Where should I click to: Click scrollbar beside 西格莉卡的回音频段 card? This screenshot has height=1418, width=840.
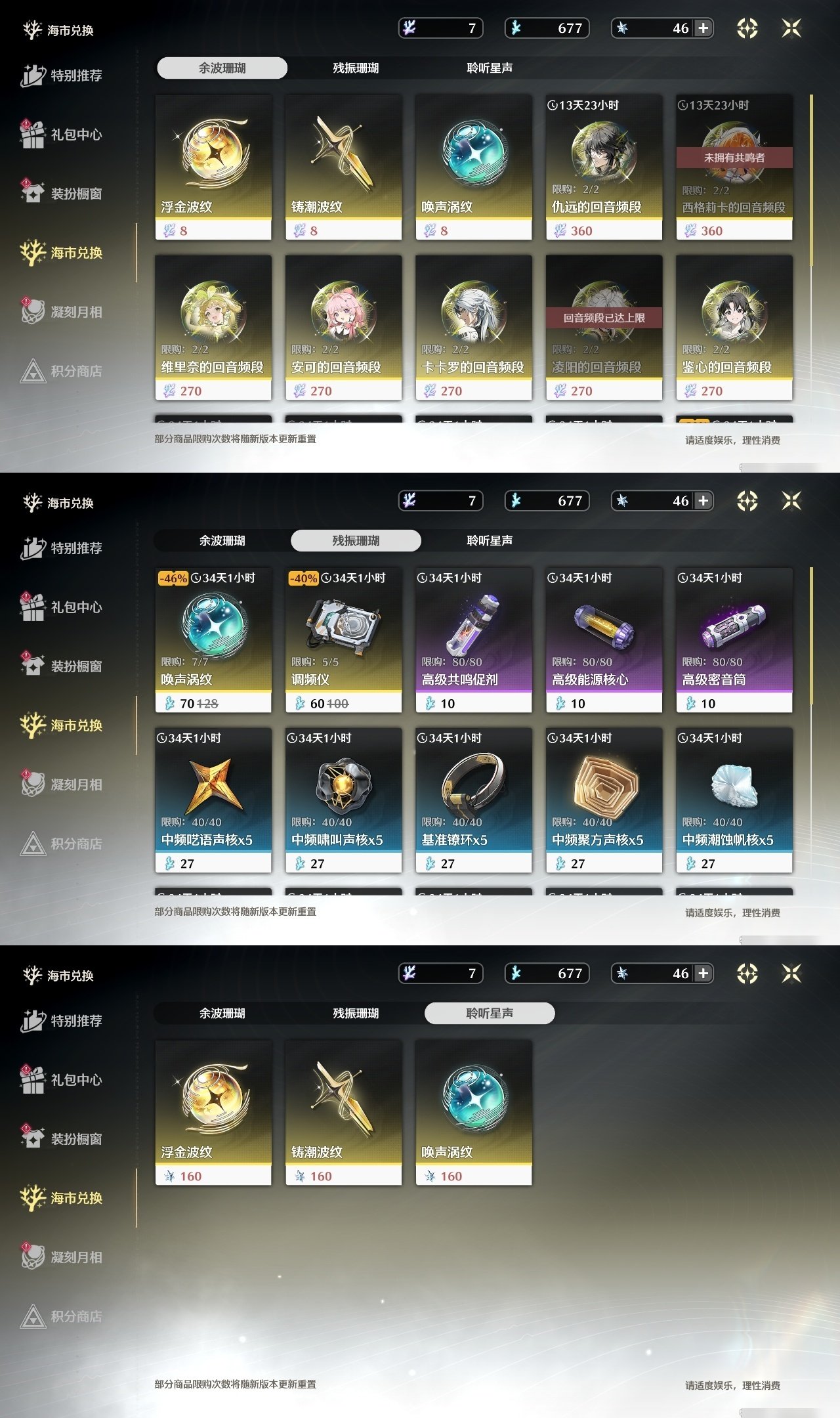pyautogui.click(x=812, y=181)
